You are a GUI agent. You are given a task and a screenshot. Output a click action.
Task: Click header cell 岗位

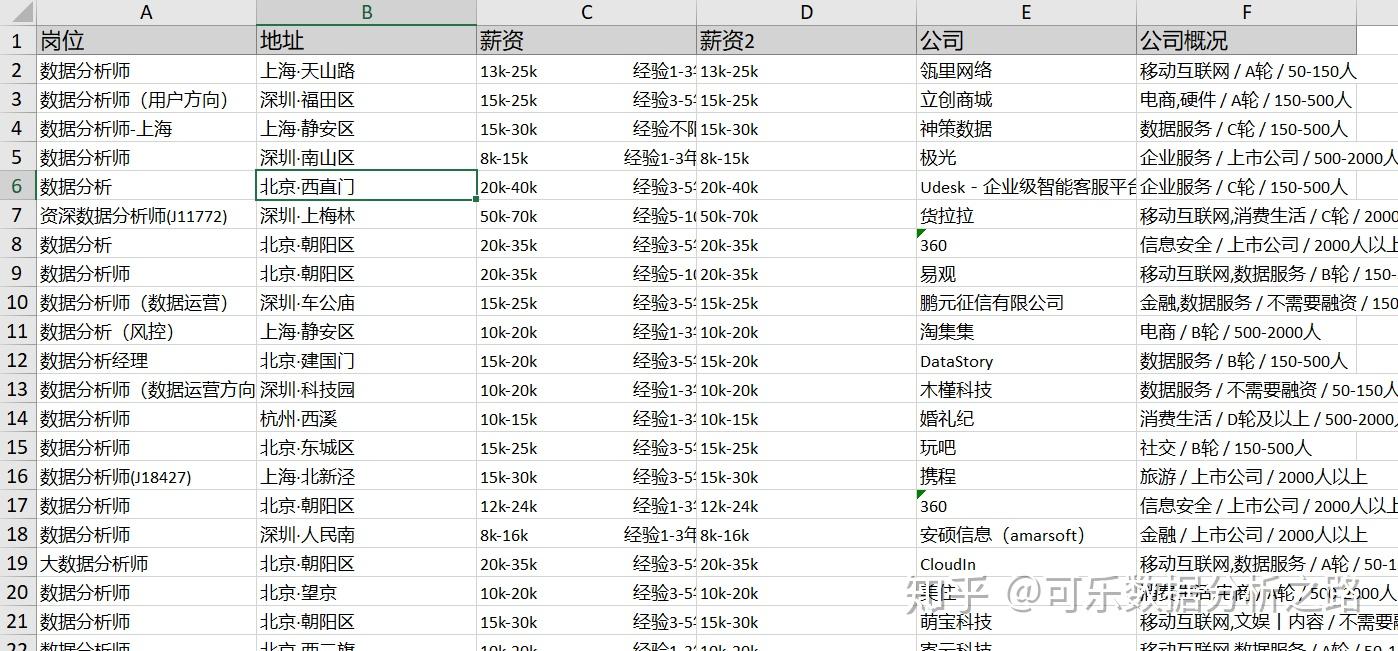146,41
